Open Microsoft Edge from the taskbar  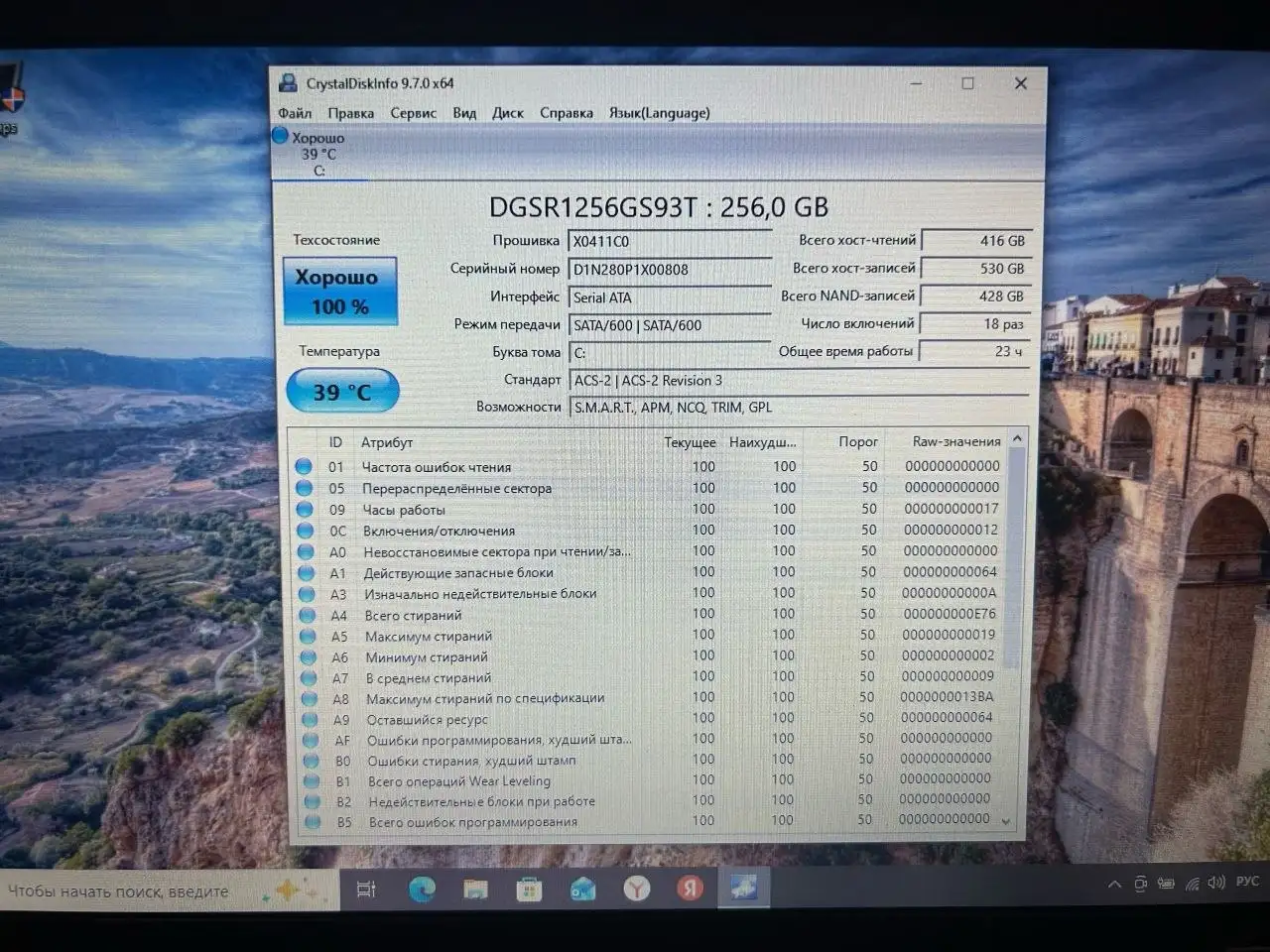click(x=422, y=890)
